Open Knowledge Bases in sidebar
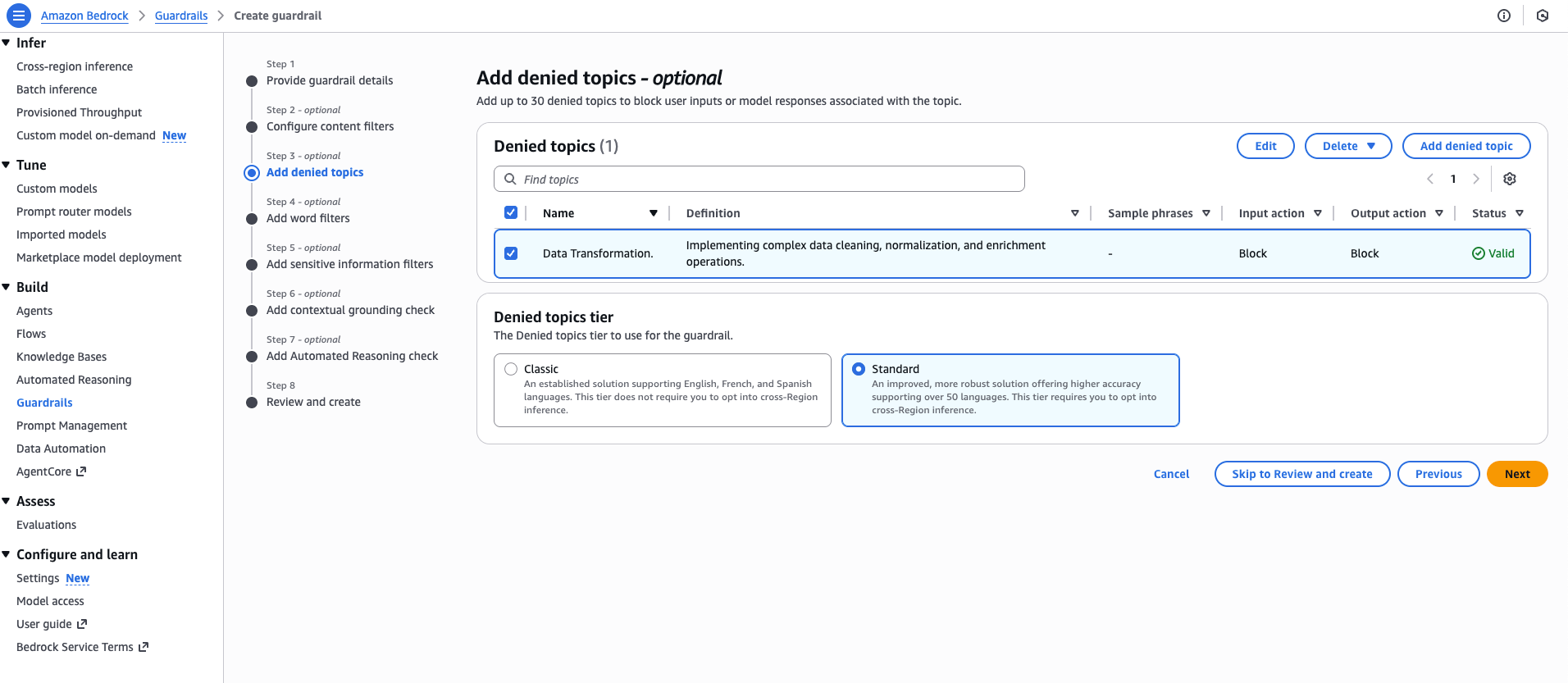This screenshot has width=1568, height=683. pyautogui.click(x=62, y=357)
